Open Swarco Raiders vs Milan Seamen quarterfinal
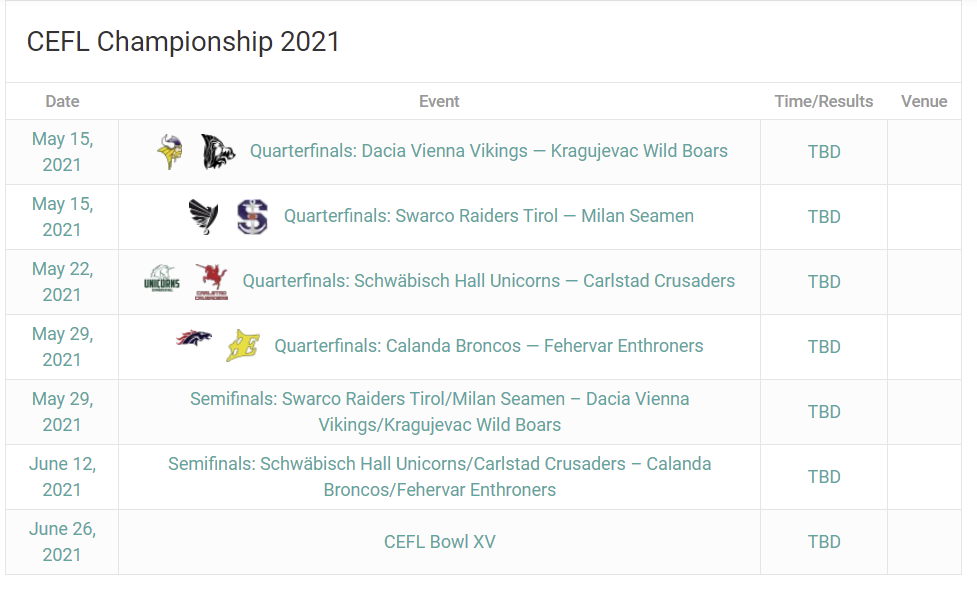 click(x=488, y=216)
